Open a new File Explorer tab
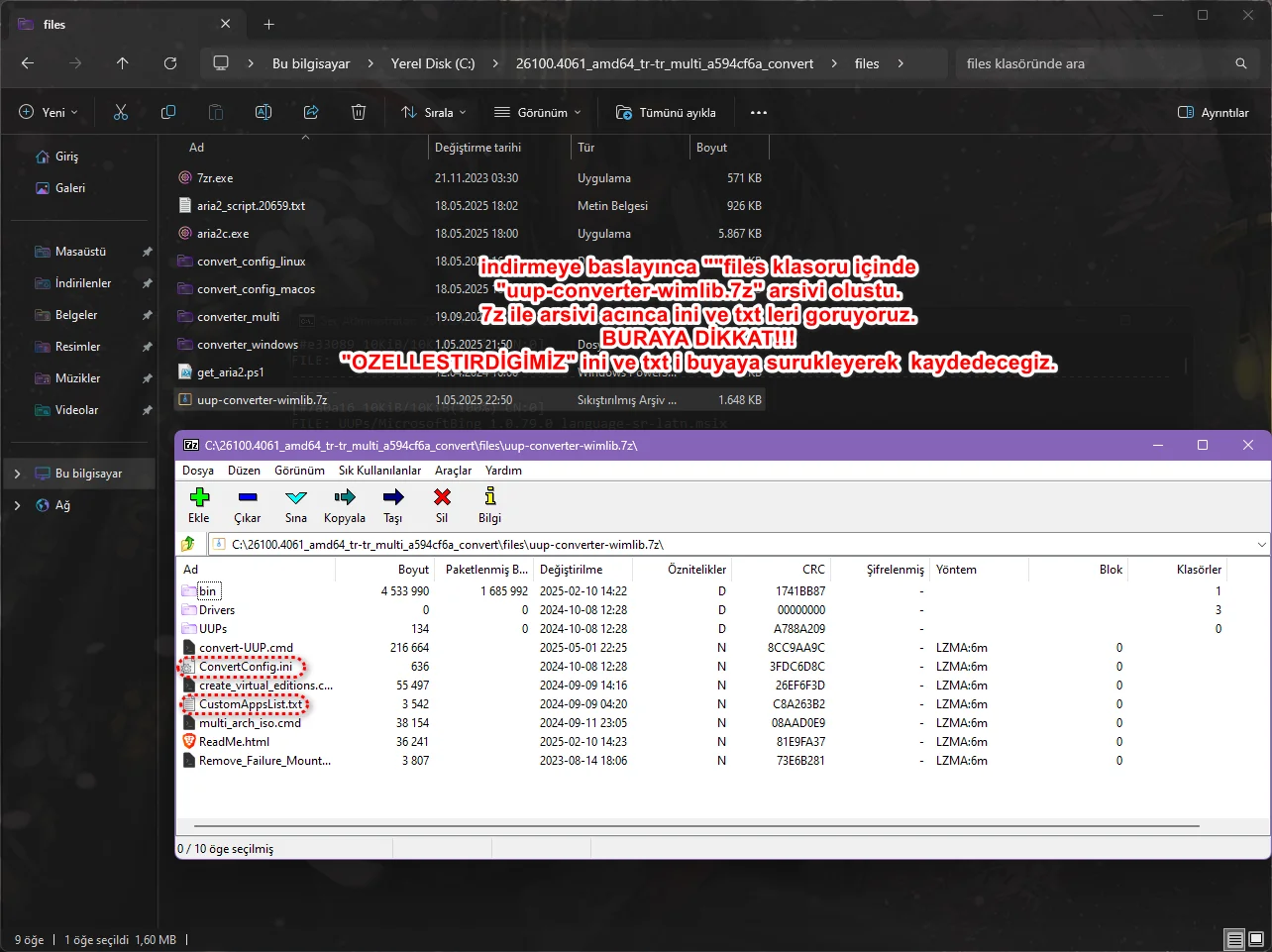This screenshot has height=952, width=1272. 268,24
